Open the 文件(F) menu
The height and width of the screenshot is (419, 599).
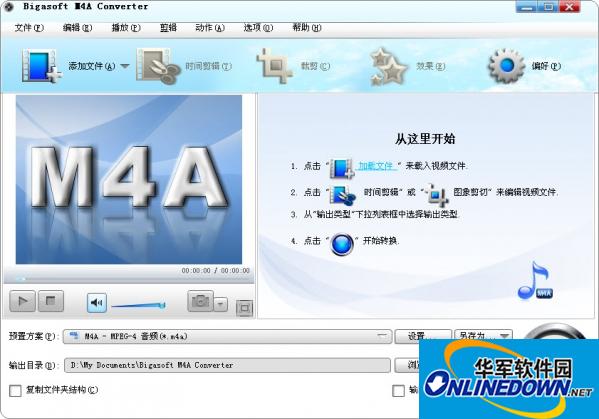(x=29, y=28)
